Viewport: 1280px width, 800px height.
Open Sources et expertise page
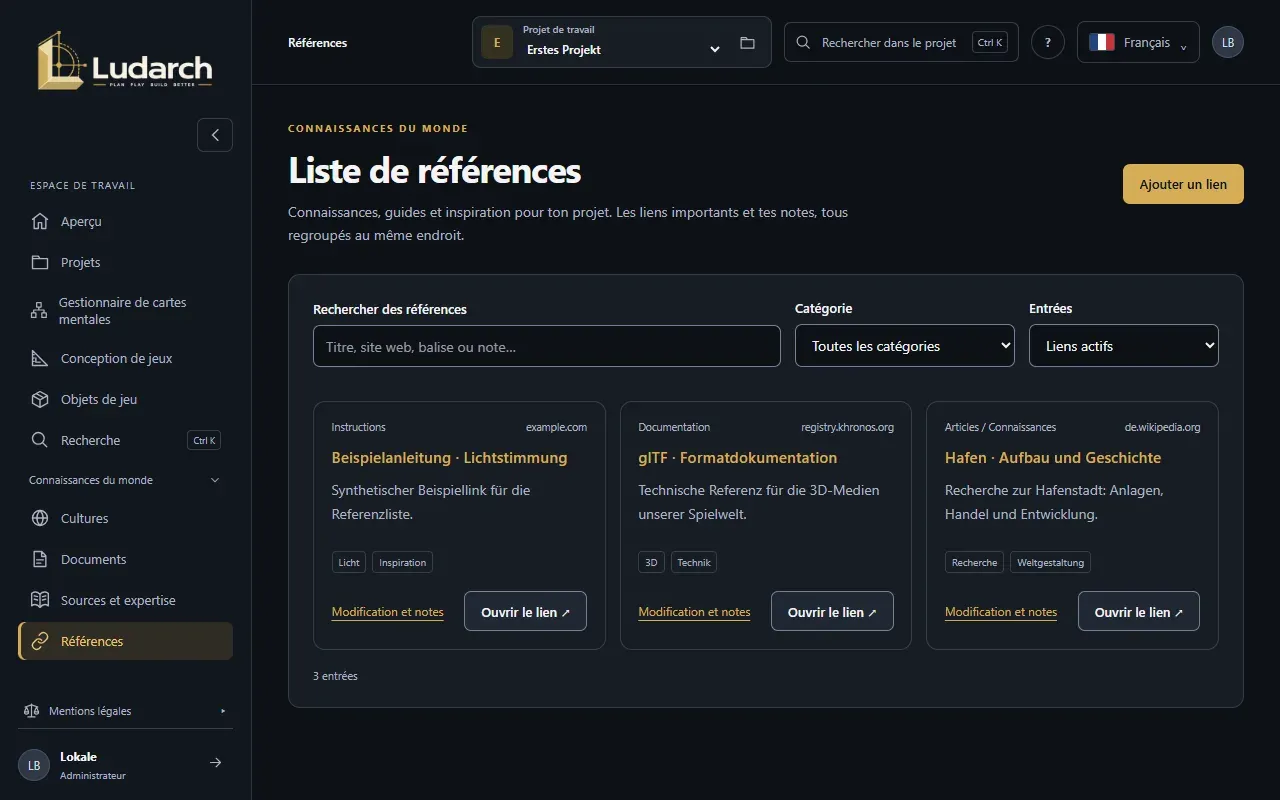(x=125, y=600)
